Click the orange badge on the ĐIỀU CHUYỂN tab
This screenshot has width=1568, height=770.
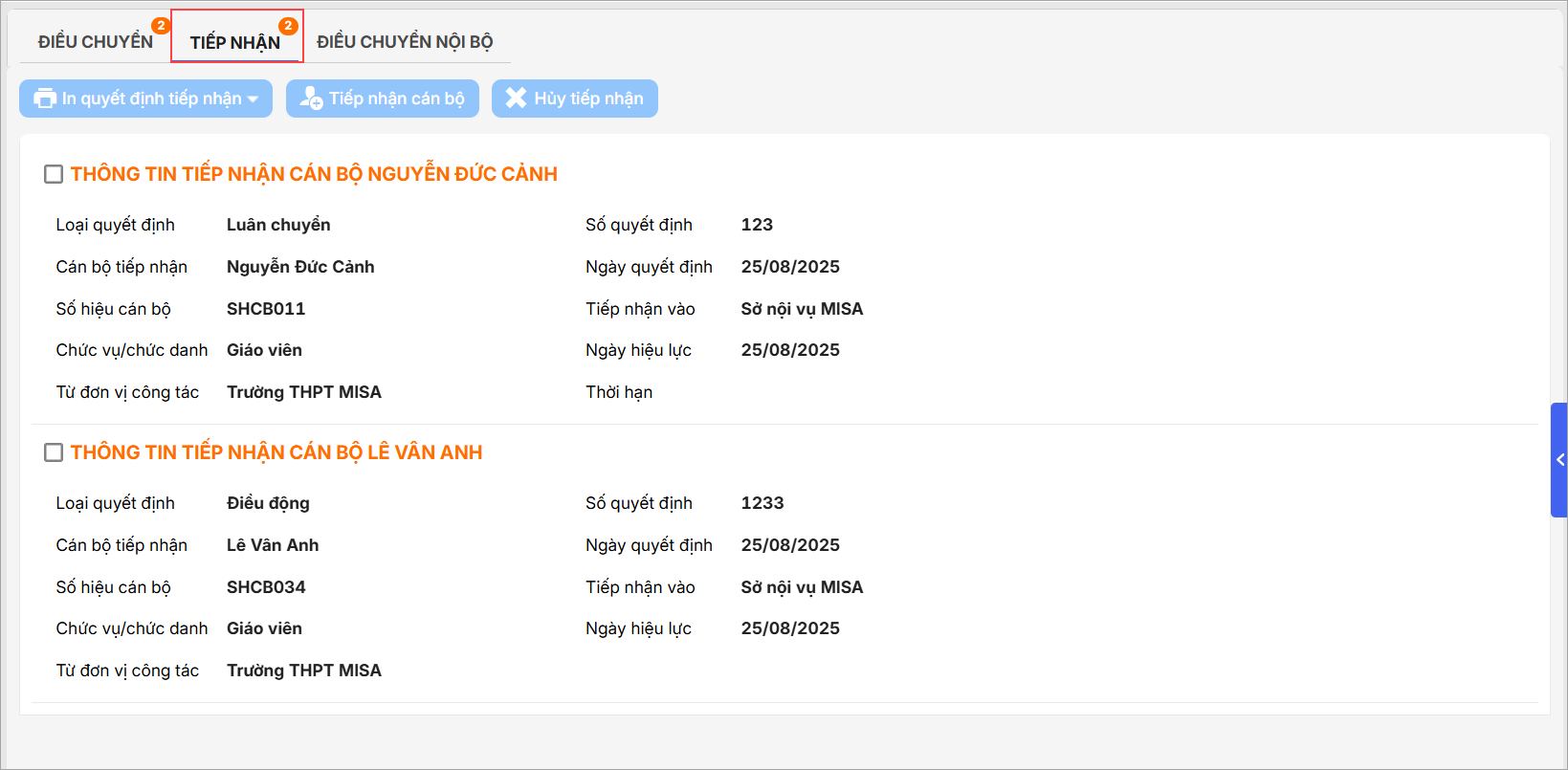click(x=161, y=26)
